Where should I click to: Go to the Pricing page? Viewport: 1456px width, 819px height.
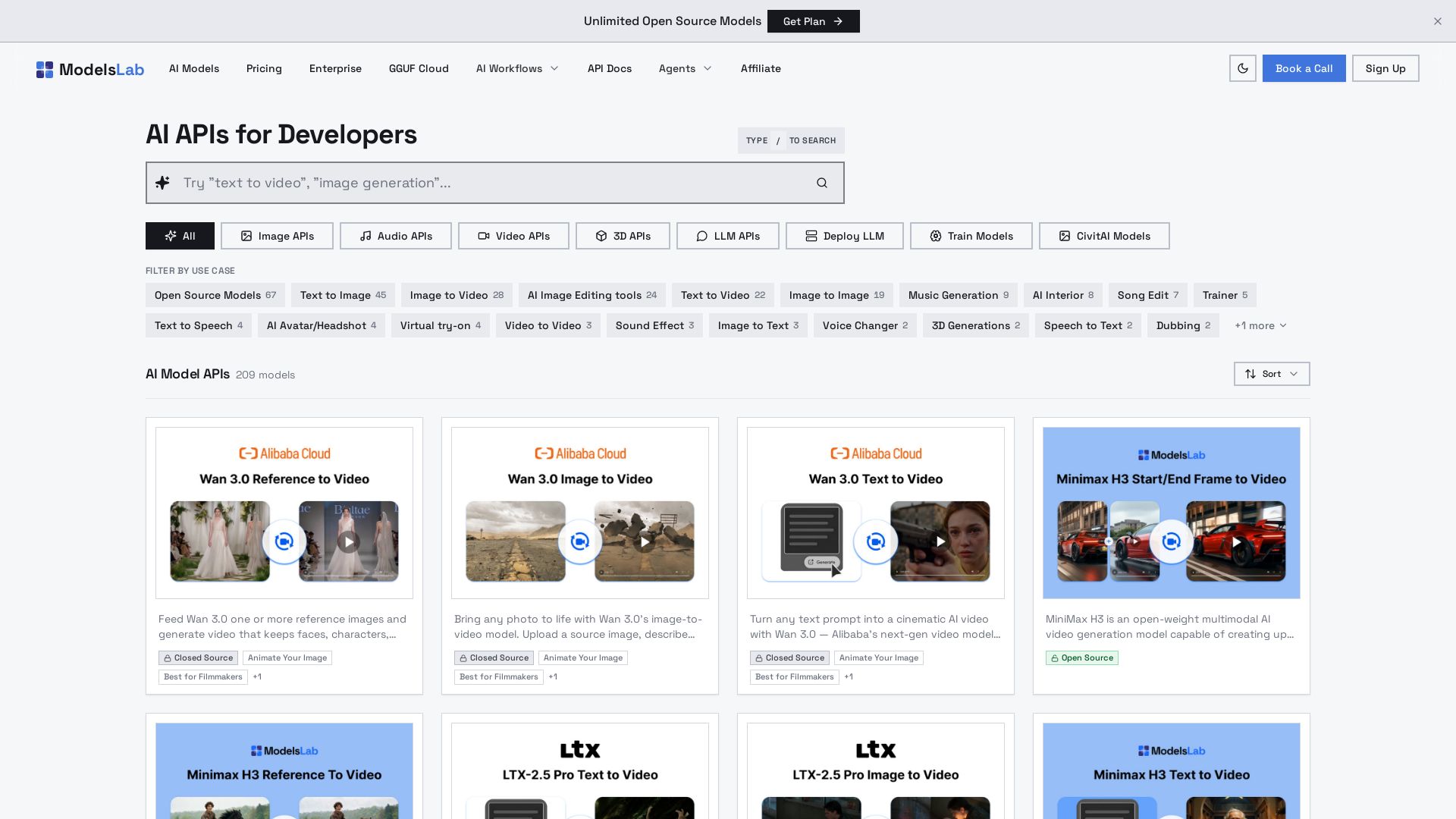(264, 68)
